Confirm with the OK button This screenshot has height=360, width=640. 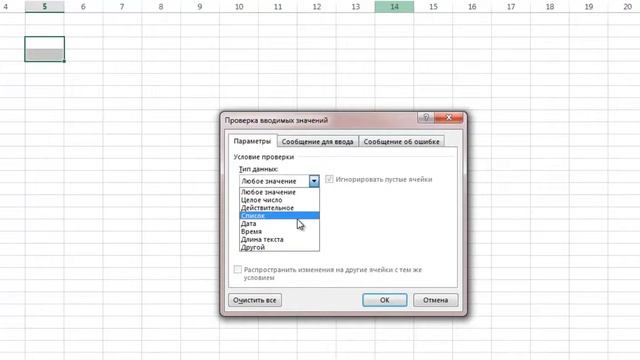tap(384, 300)
